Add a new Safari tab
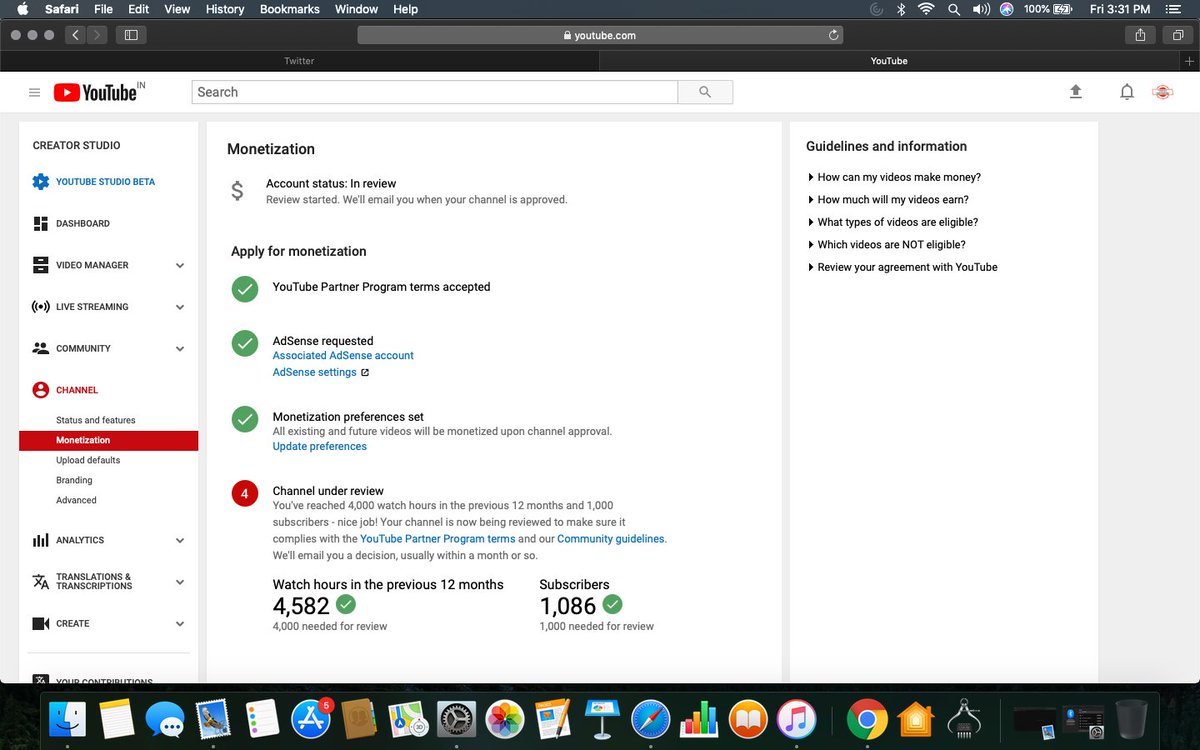This screenshot has height=750, width=1200. [x=1189, y=61]
